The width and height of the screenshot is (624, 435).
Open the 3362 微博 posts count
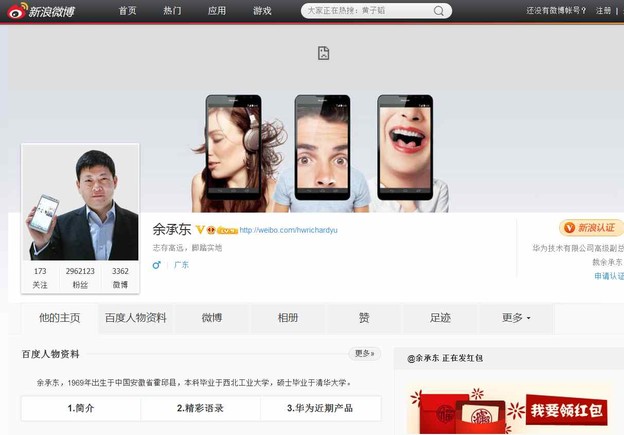click(x=120, y=278)
